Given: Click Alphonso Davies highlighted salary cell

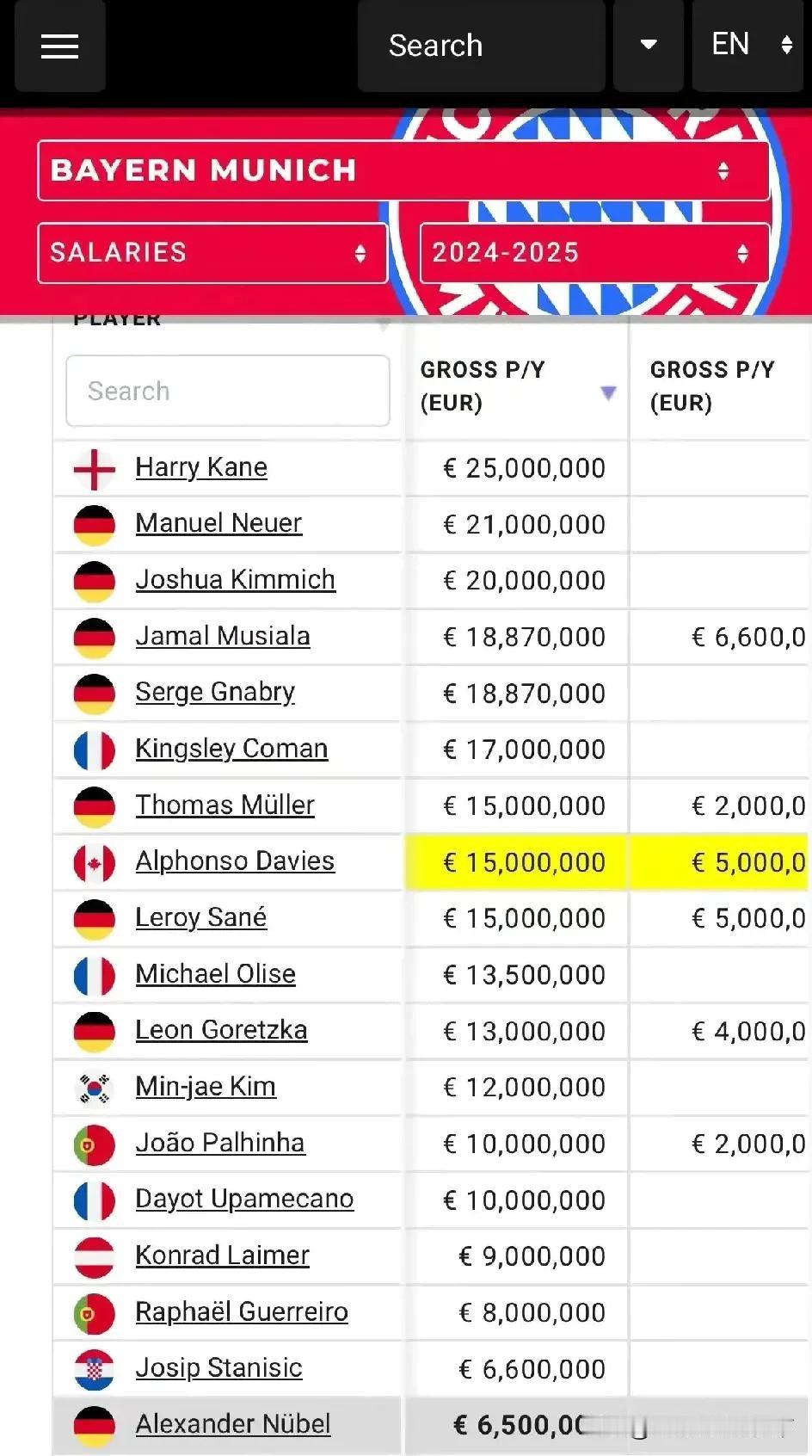Looking at the screenshot, I should tap(516, 862).
